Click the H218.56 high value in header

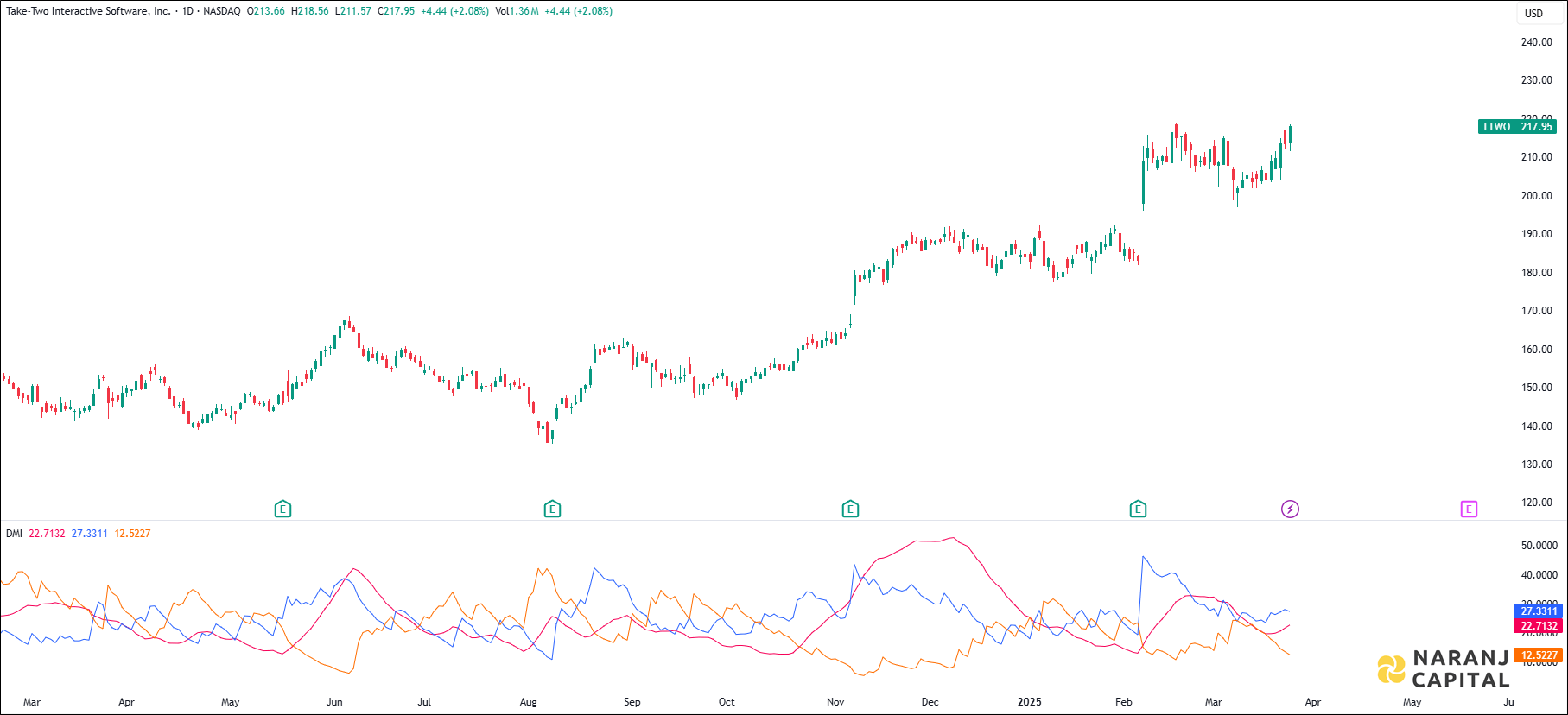tap(309, 11)
